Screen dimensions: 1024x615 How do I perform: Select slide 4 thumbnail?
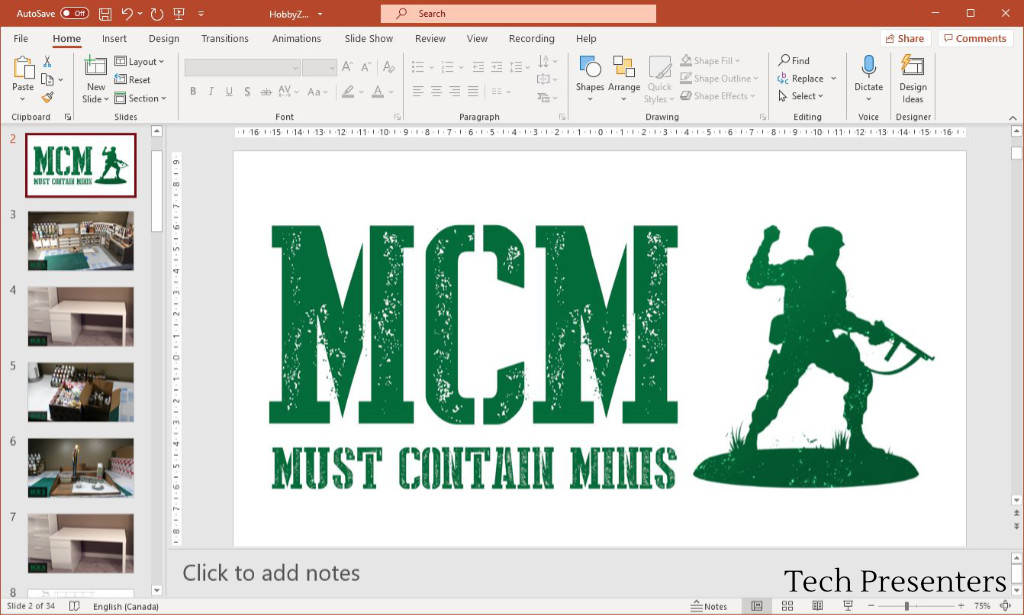(80, 317)
